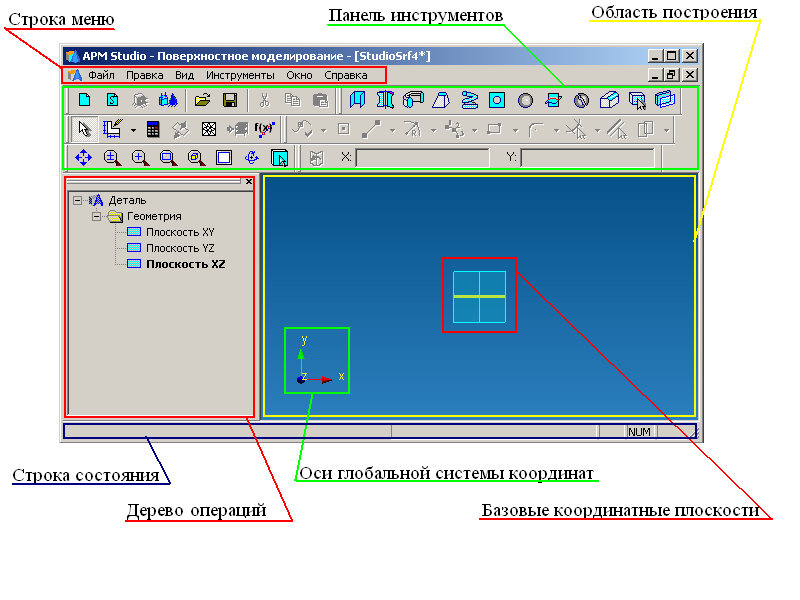Screen dimensions: 800x600
Task: Select the Геометрия folder item
Action: pyautogui.click(x=154, y=216)
